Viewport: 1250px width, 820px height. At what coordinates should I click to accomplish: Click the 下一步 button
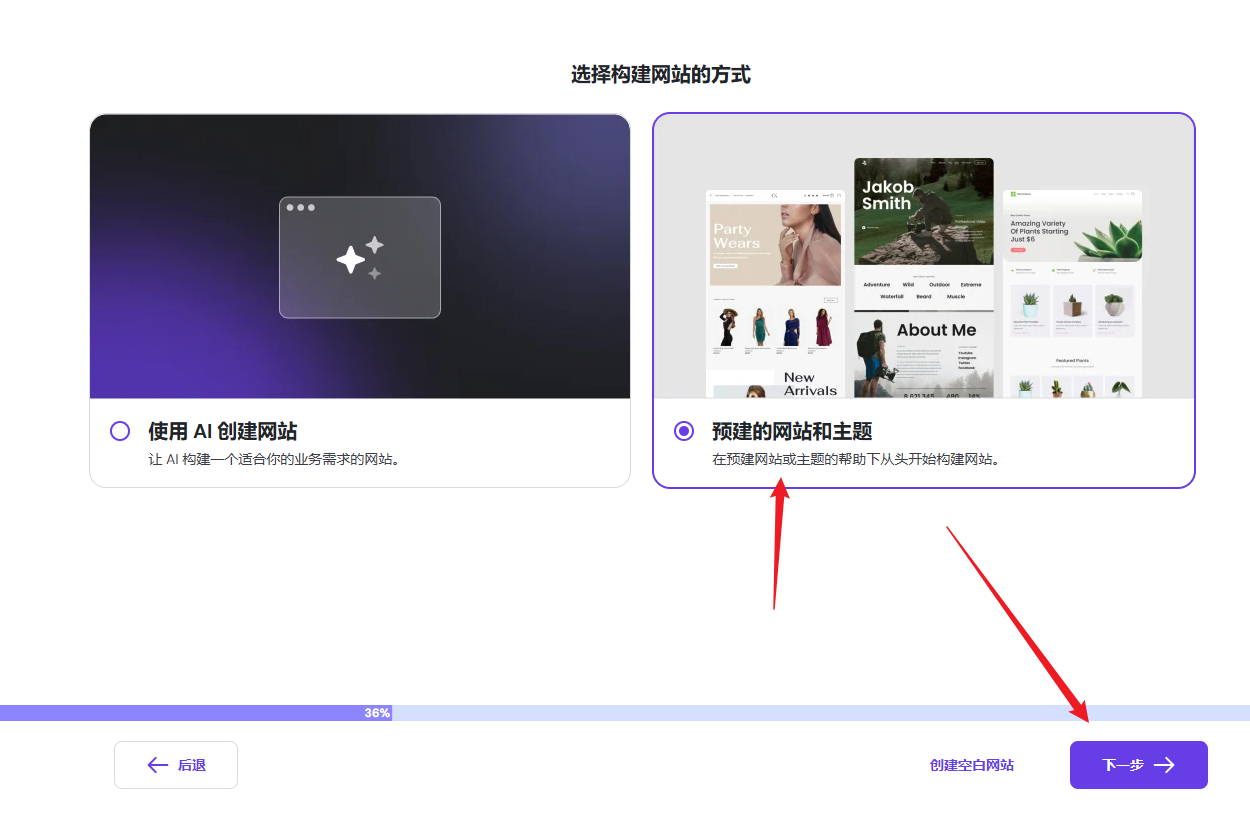click(x=1138, y=765)
